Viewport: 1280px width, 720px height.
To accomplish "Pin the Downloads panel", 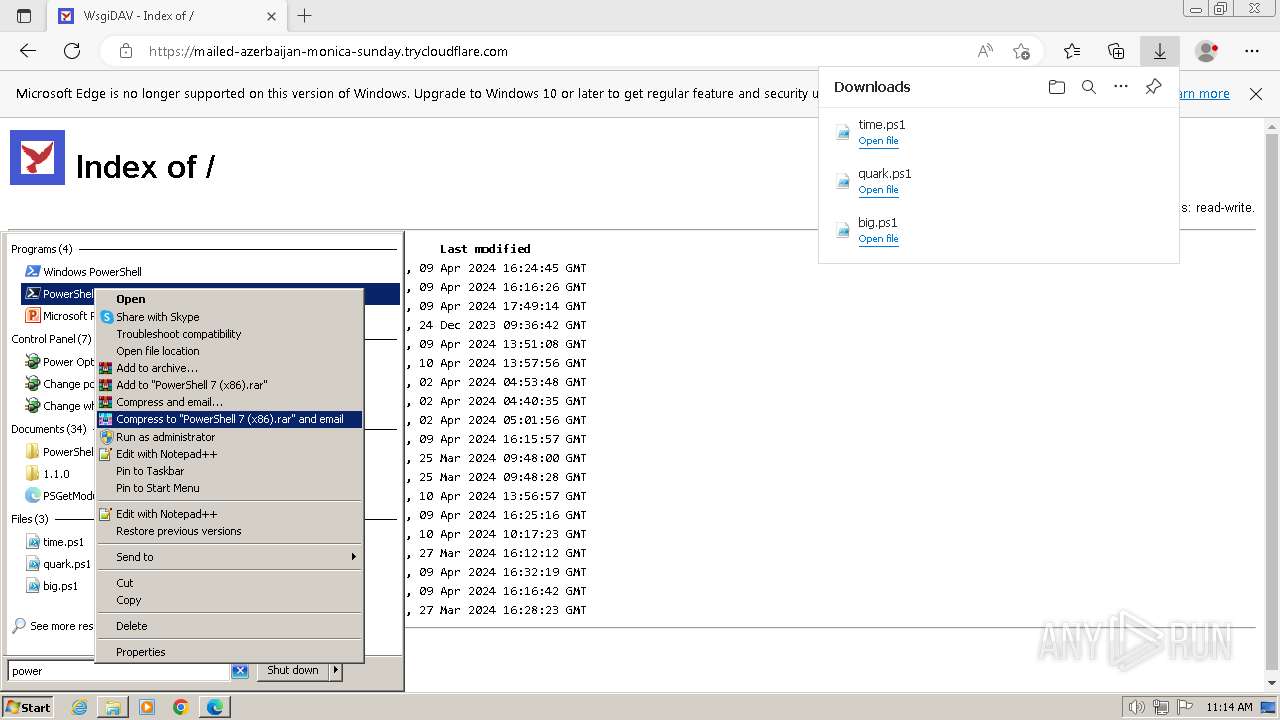I will (x=1153, y=87).
